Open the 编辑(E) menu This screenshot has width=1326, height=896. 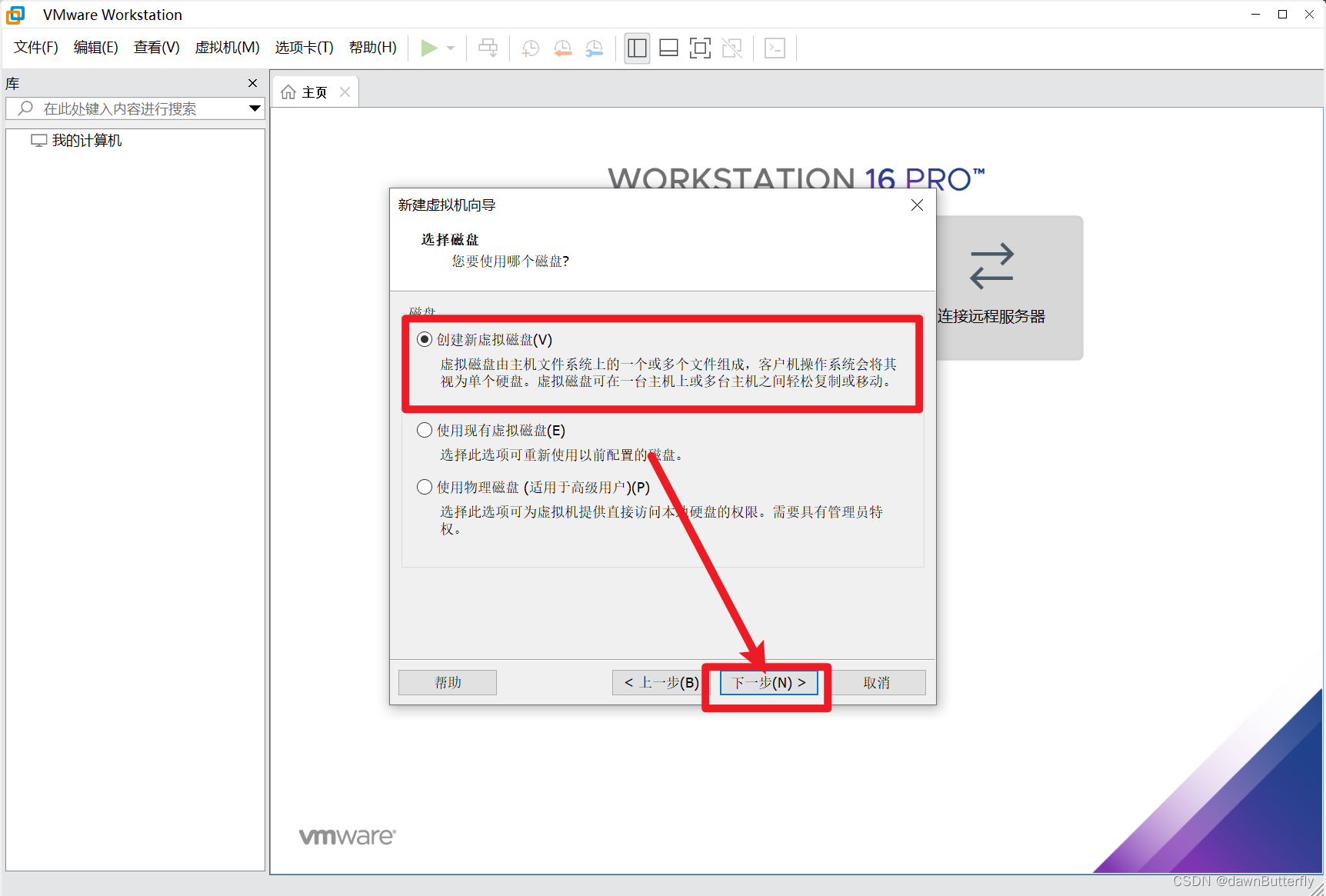click(x=96, y=48)
